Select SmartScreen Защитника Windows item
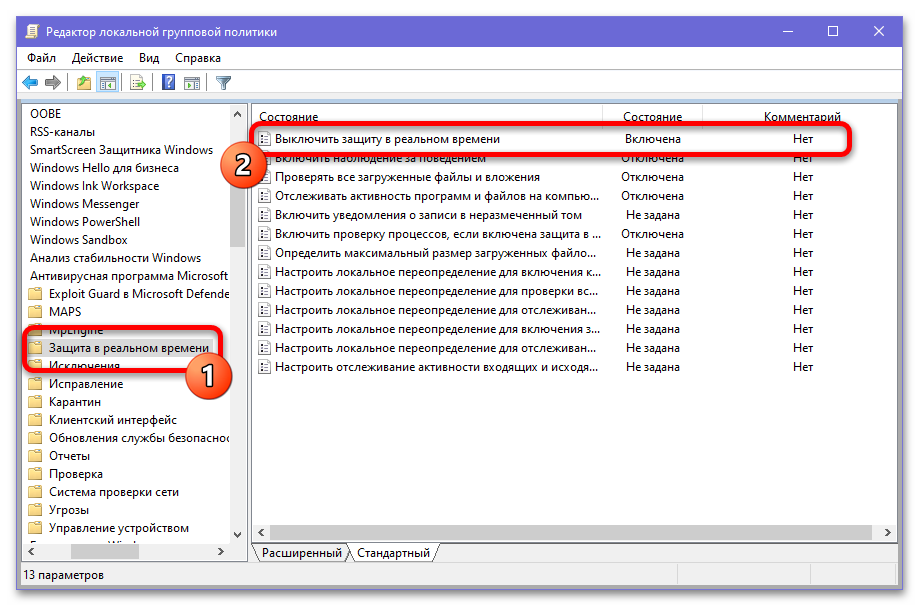The image size is (919, 606). (121, 149)
